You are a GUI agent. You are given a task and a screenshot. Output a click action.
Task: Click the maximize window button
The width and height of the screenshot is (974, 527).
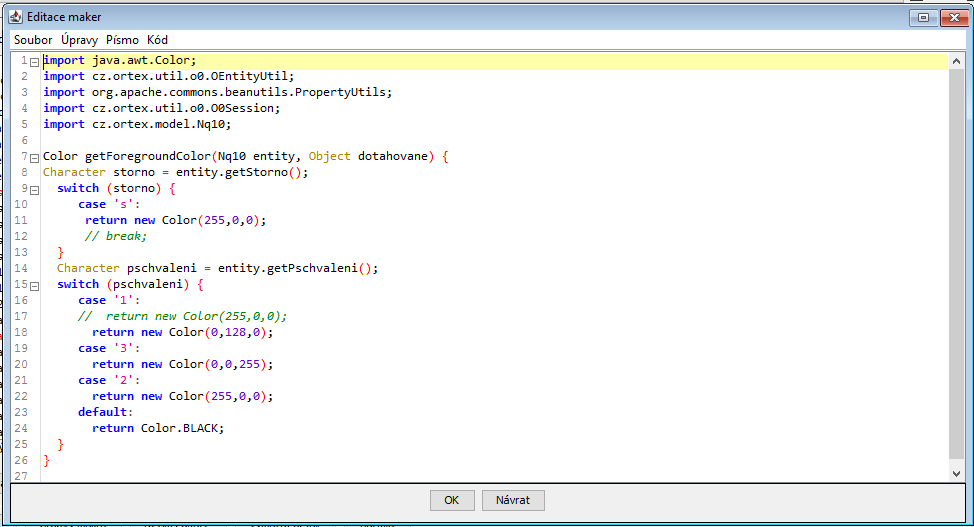click(923, 17)
